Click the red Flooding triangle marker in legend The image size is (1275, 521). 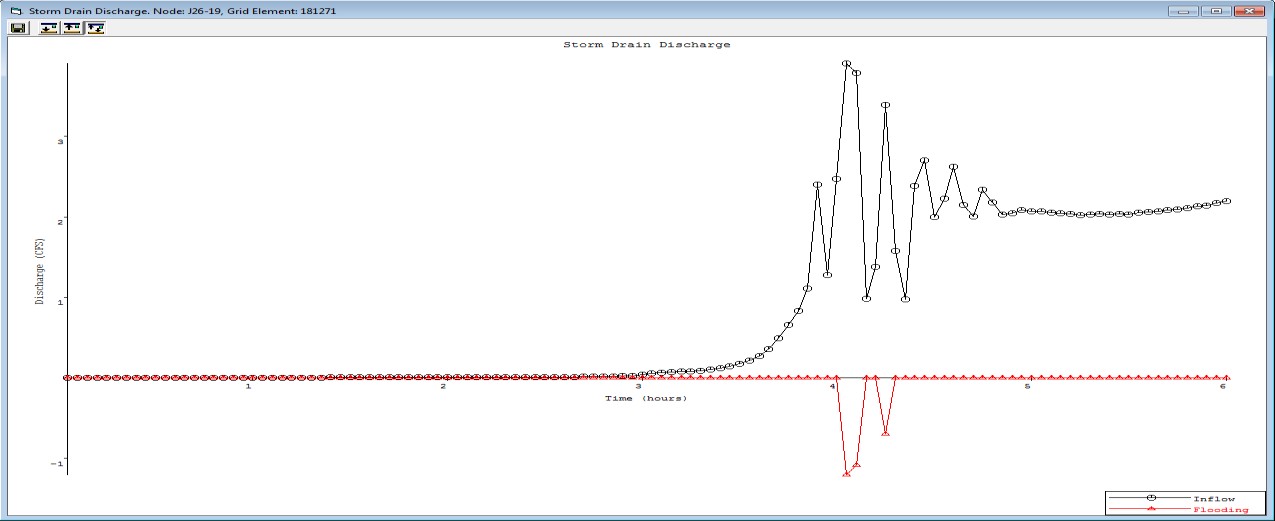coord(1150,510)
